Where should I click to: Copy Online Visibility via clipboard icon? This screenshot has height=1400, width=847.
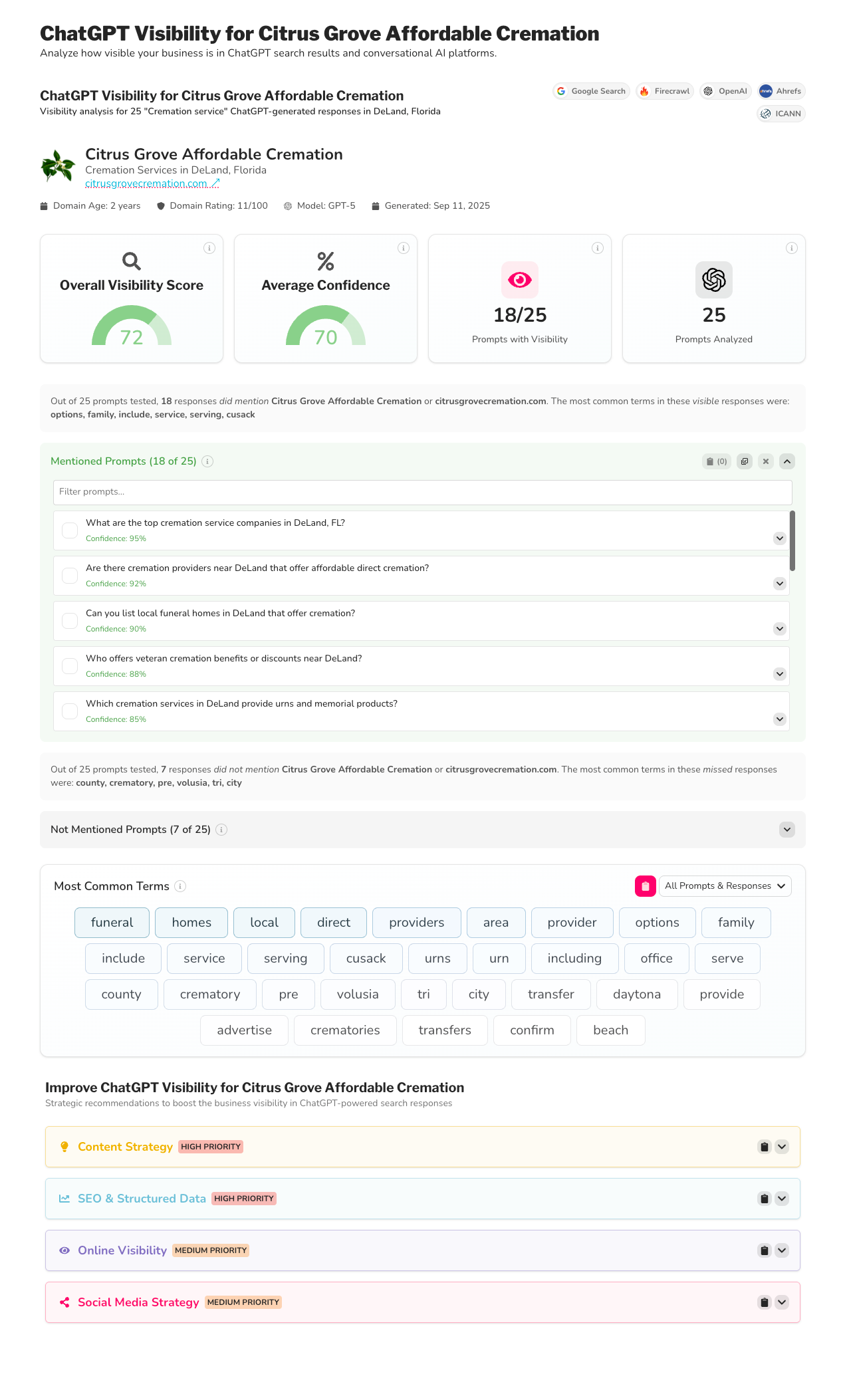point(765,1250)
